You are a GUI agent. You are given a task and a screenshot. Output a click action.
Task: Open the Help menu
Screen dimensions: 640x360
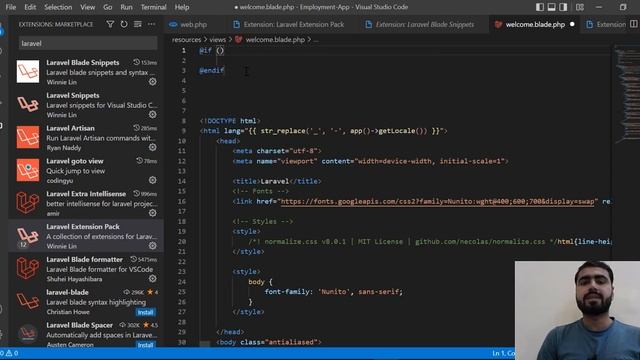[x=182, y=7]
